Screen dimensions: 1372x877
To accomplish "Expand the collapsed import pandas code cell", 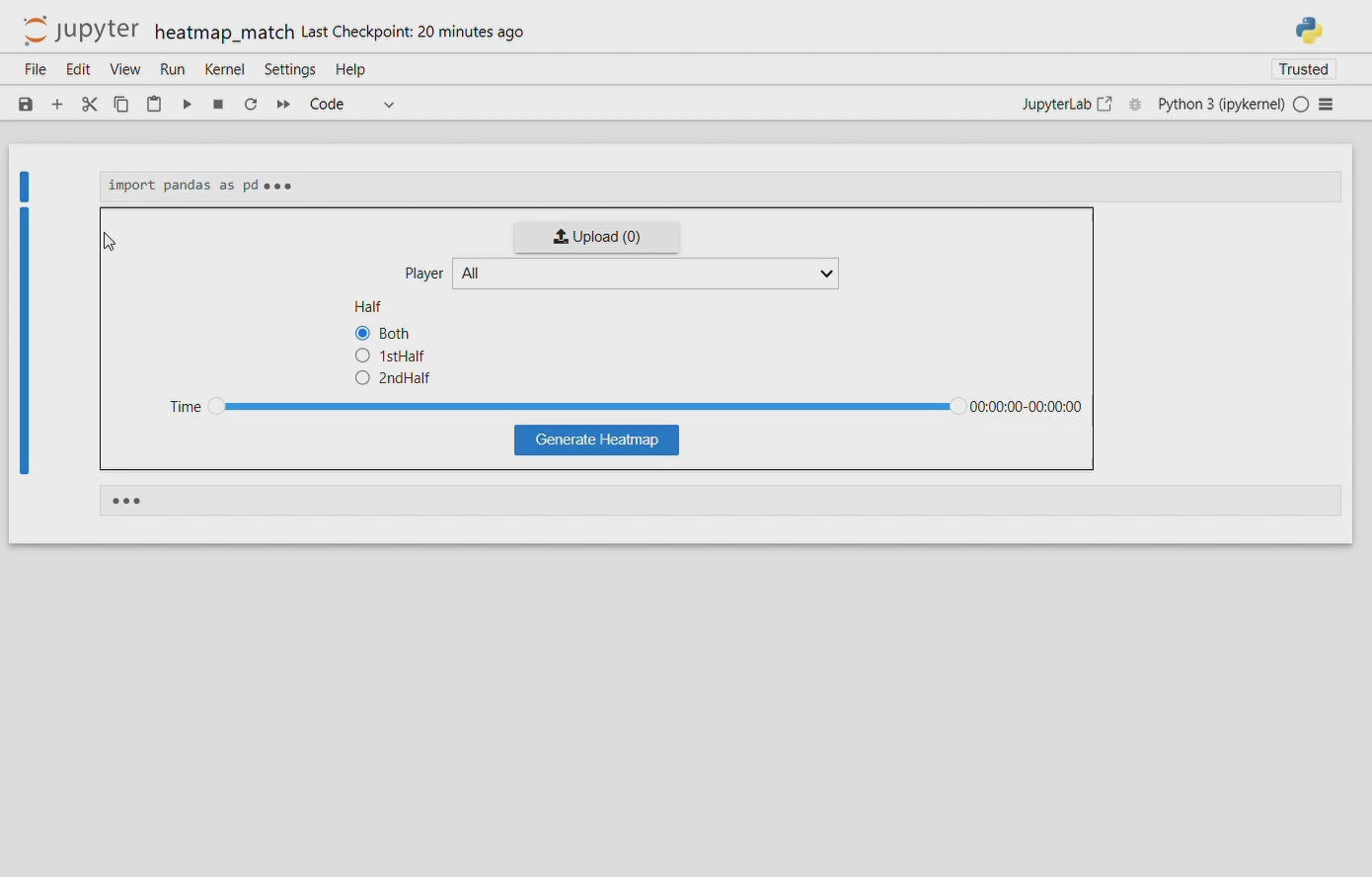I will click(278, 187).
